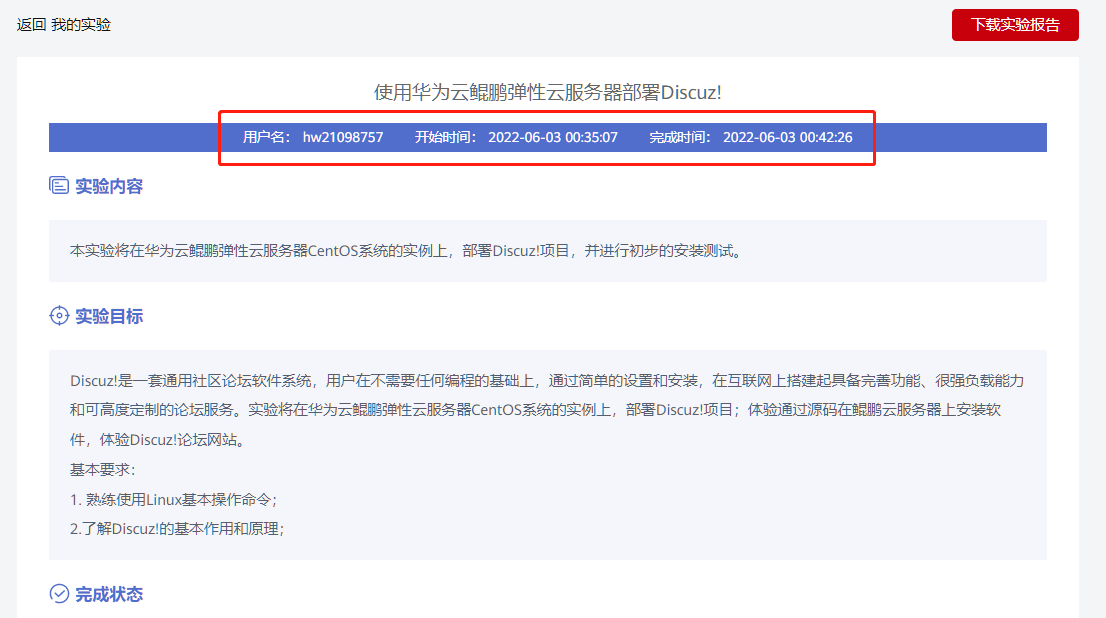The image size is (1106, 618).
Task: Click start time 2022-06-03 00:35:07
Action: click(x=553, y=138)
